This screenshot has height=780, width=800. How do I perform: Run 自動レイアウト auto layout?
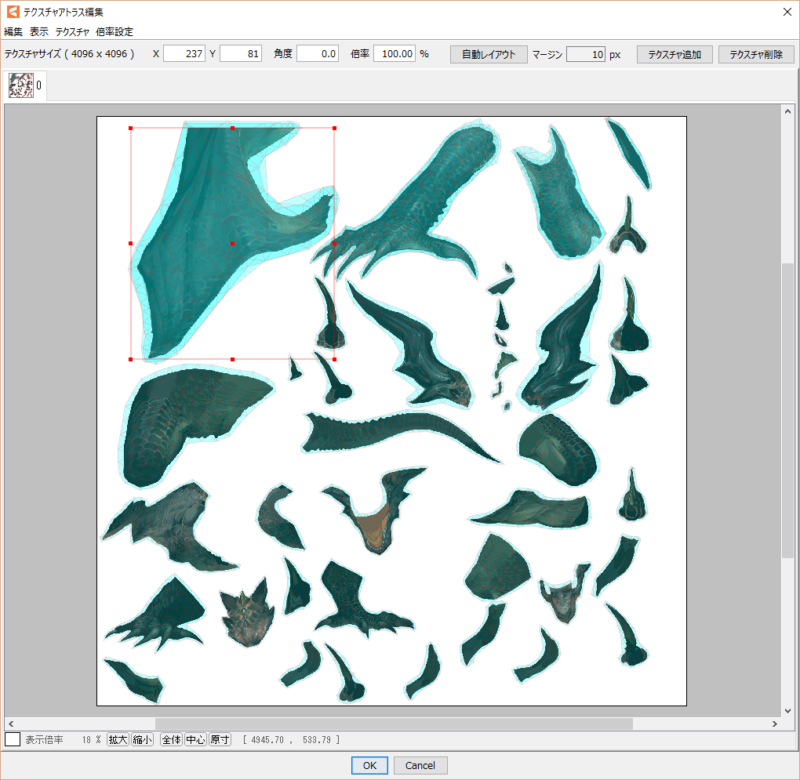coord(489,54)
